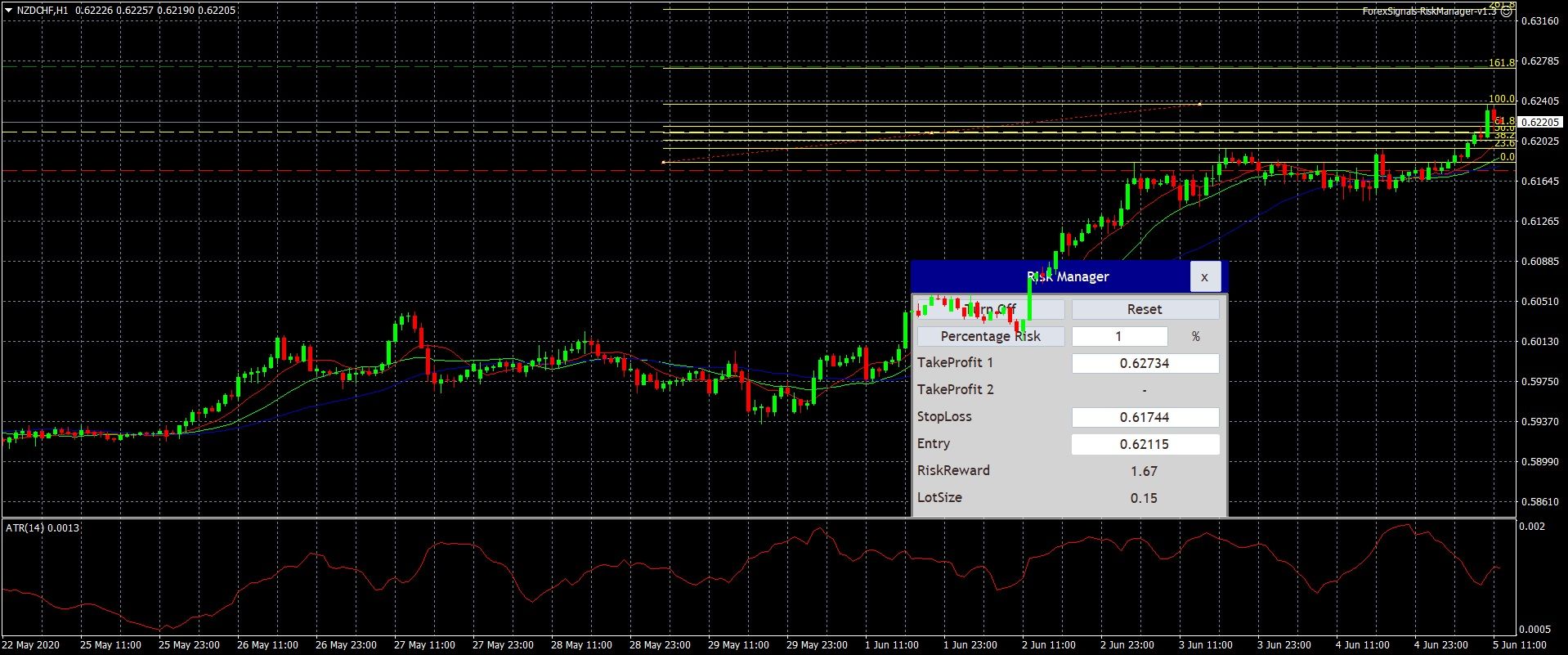Click the 0.63160 price axis value
The height and width of the screenshot is (655, 1568).
(1540, 21)
